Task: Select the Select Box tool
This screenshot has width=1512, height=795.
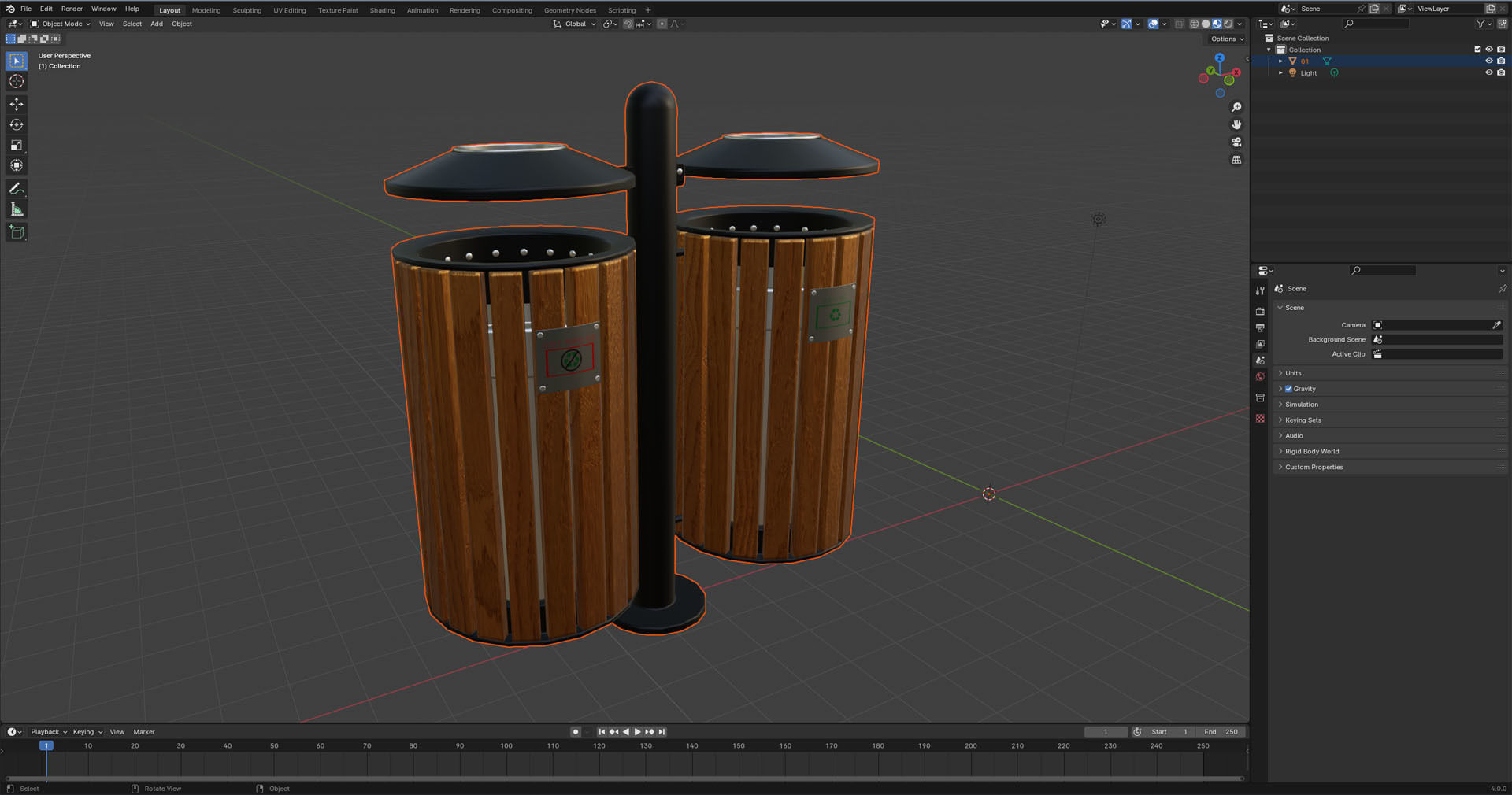Action: (17, 61)
